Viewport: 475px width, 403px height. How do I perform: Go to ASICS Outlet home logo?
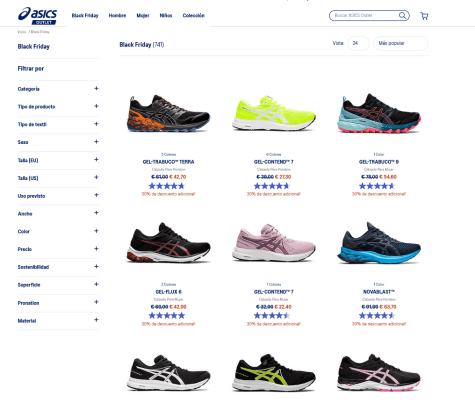point(37,16)
